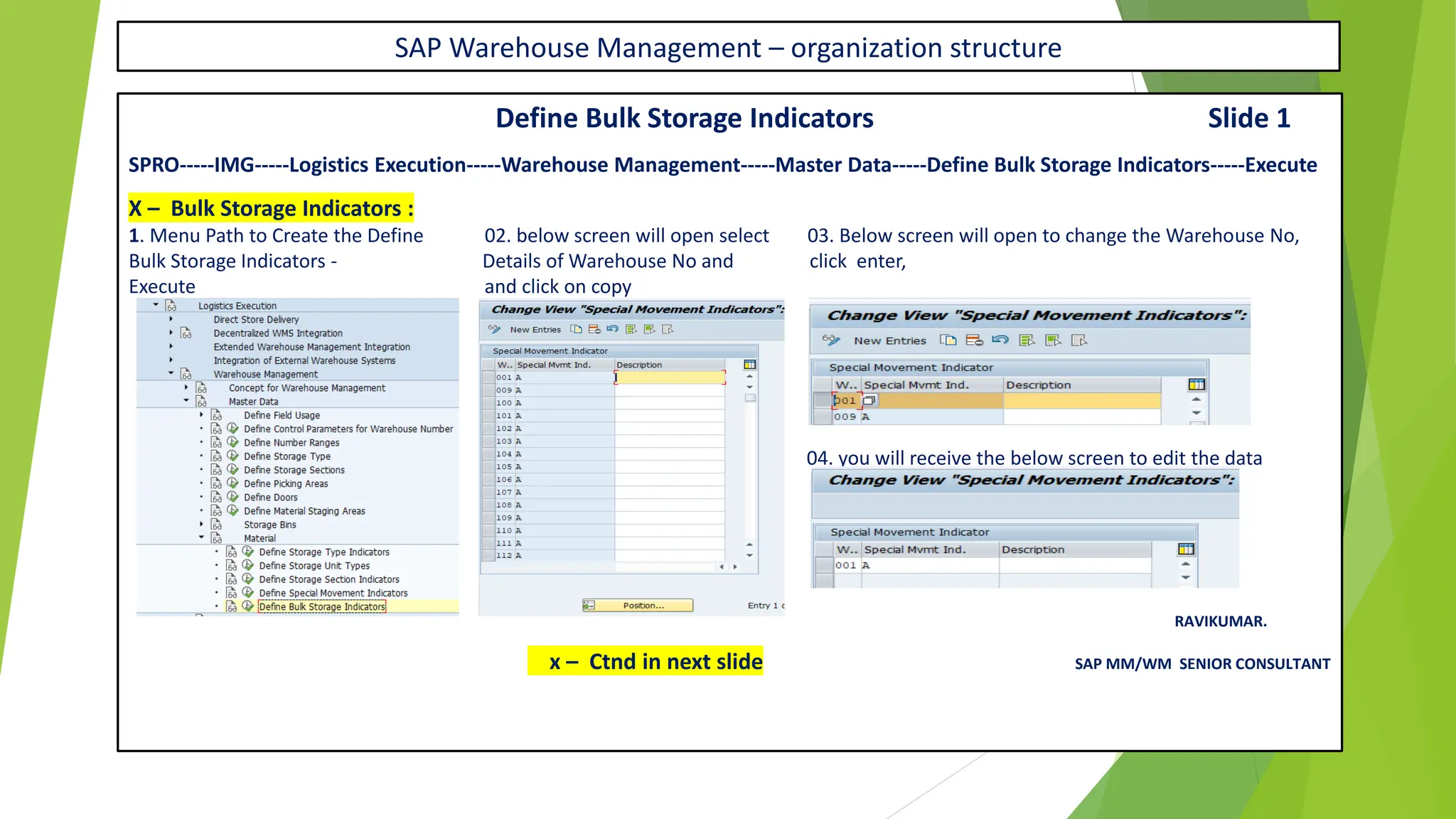Expand Concept for Warehouse Management node
This screenshot has width=1456, height=819.
tap(186, 387)
